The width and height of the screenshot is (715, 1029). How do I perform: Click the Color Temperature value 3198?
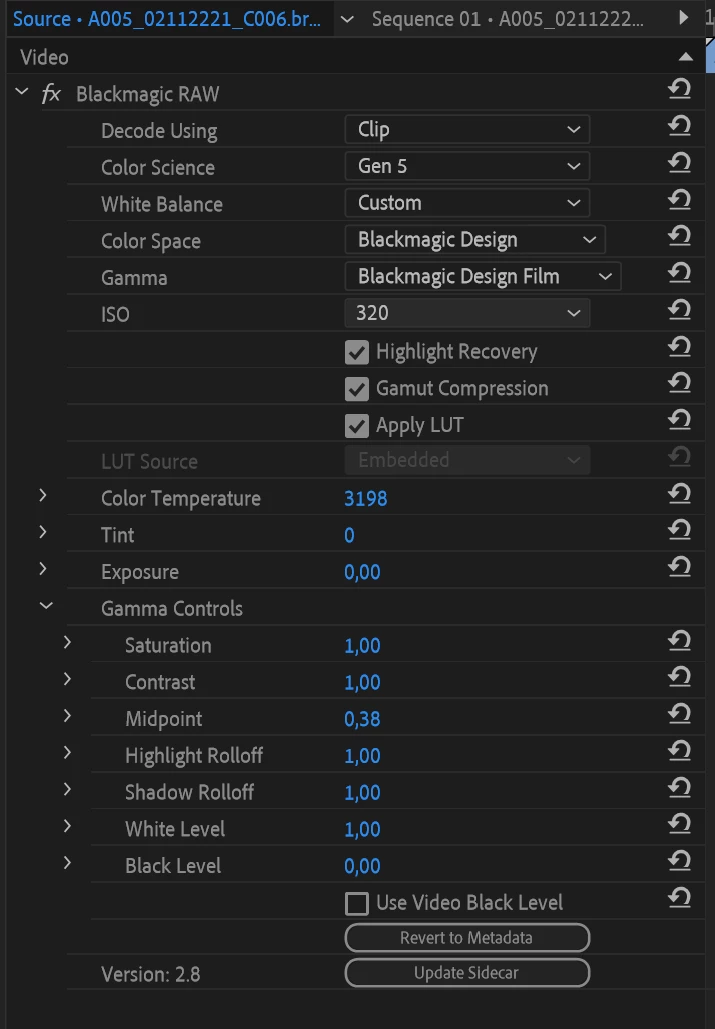(365, 499)
